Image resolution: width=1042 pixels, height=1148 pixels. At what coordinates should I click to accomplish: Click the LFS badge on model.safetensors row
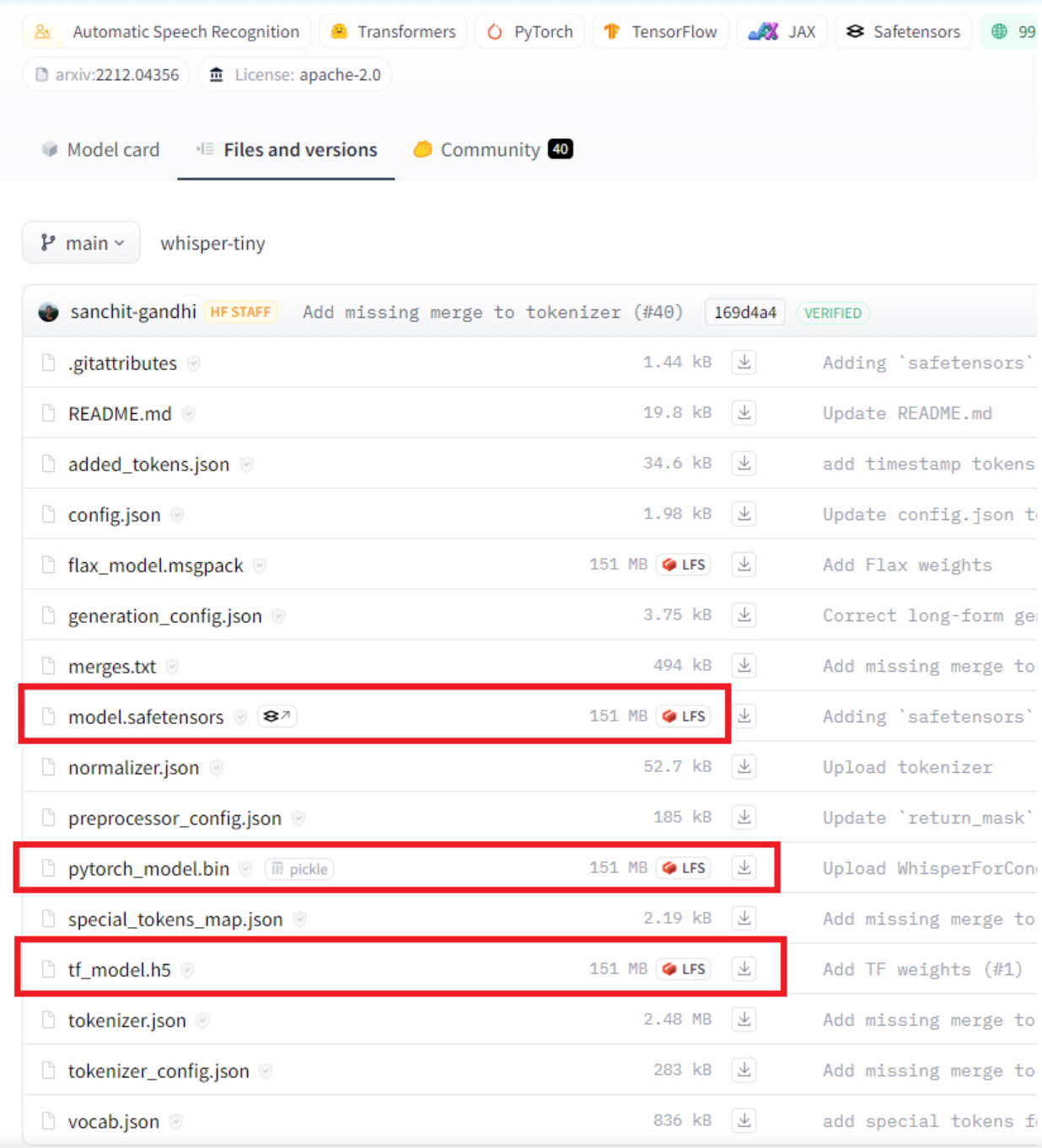click(684, 716)
